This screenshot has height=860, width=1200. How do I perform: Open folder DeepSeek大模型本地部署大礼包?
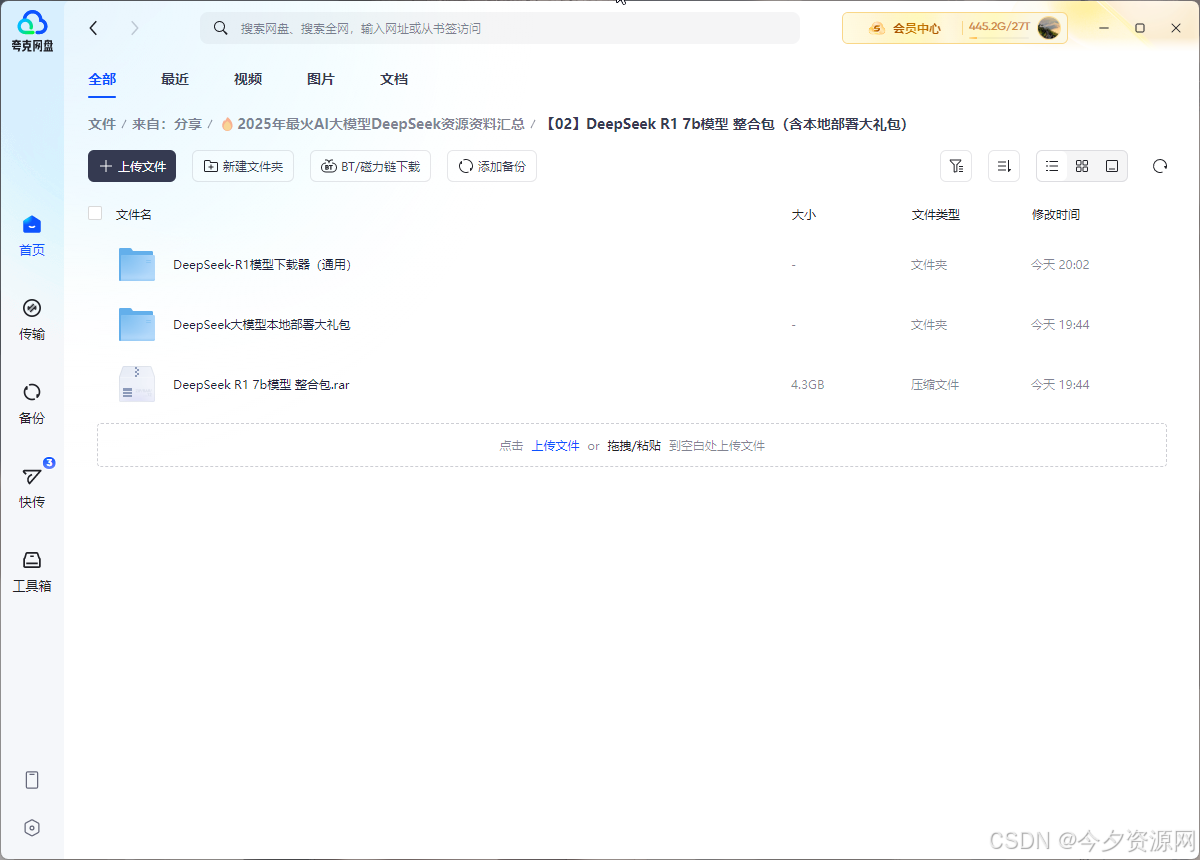click(x=262, y=325)
